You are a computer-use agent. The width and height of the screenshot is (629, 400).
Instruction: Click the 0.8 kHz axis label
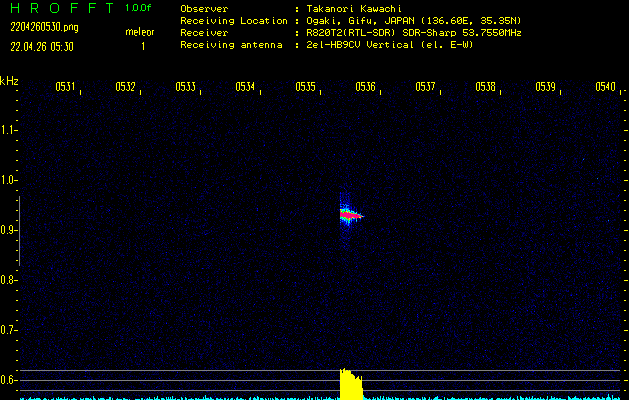[x=8, y=280]
